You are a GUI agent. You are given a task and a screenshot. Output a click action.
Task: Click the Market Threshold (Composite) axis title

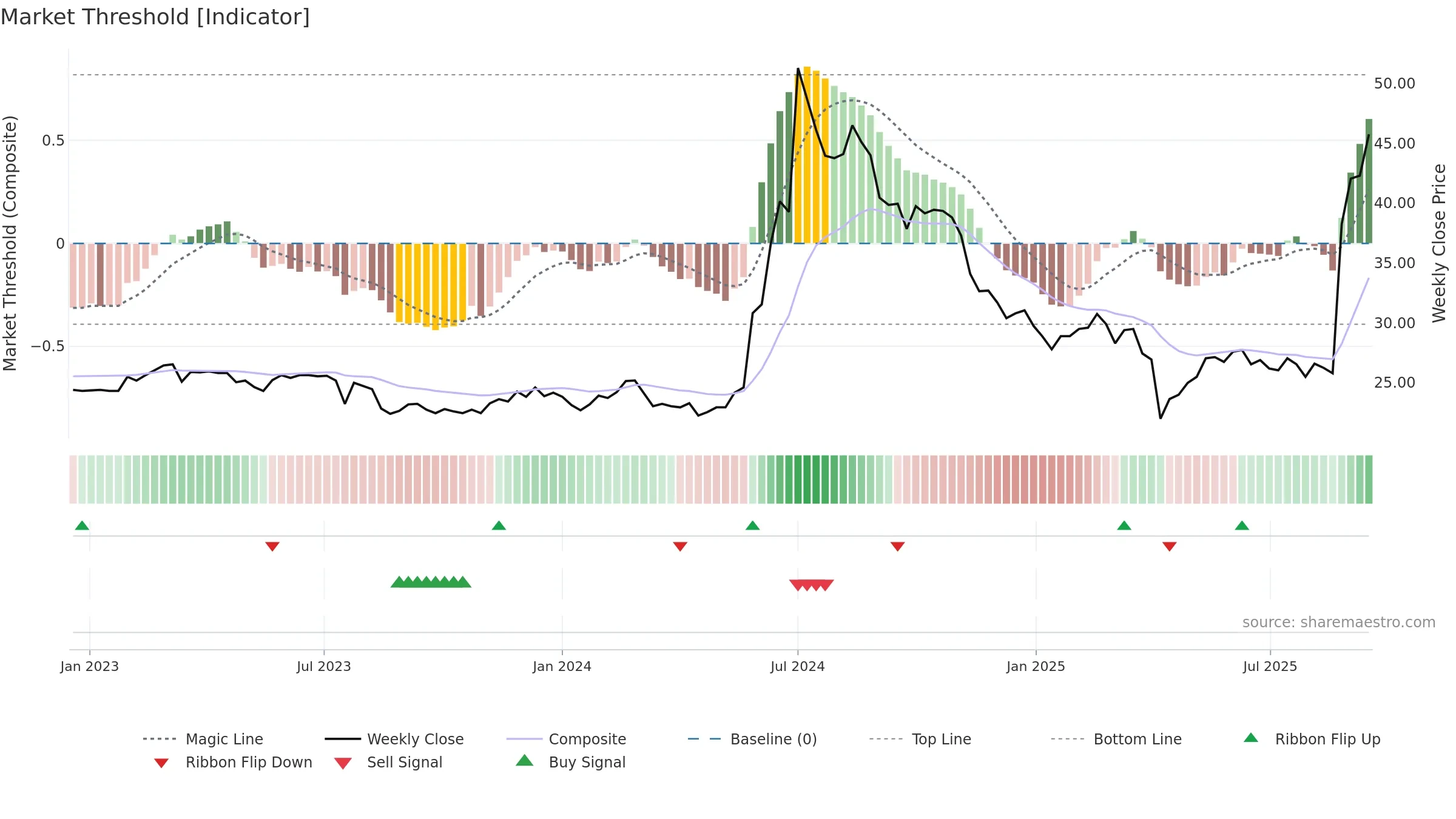pos(10,243)
